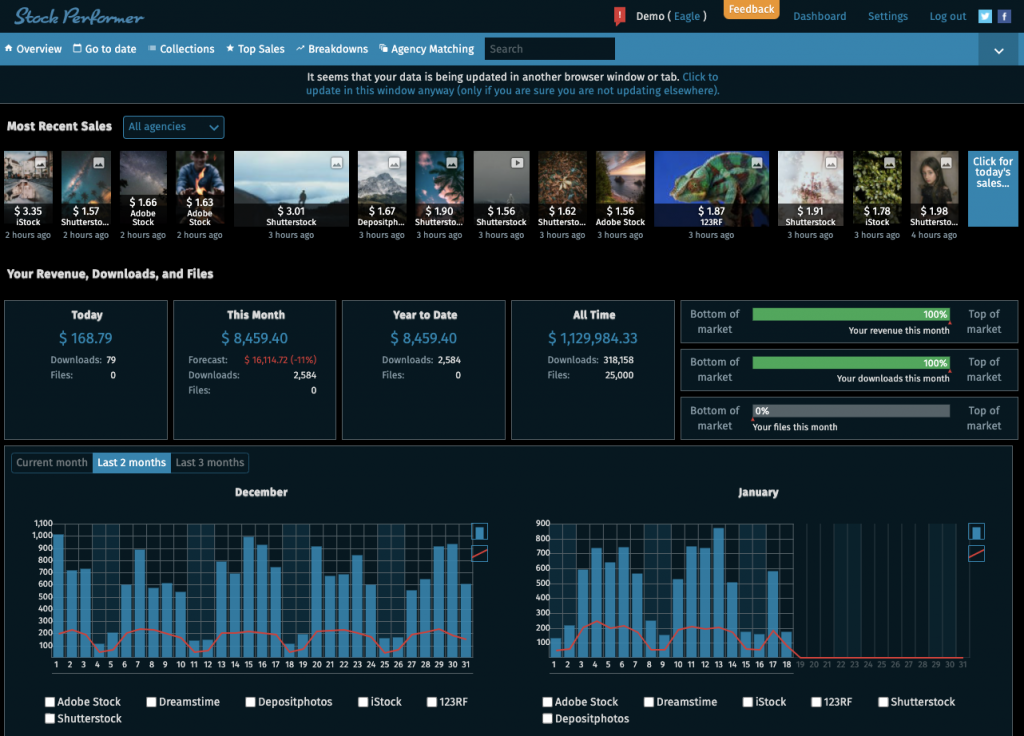This screenshot has height=736, width=1024.
Task: Toggle iStock checkbox under December chart
Action: (363, 702)
